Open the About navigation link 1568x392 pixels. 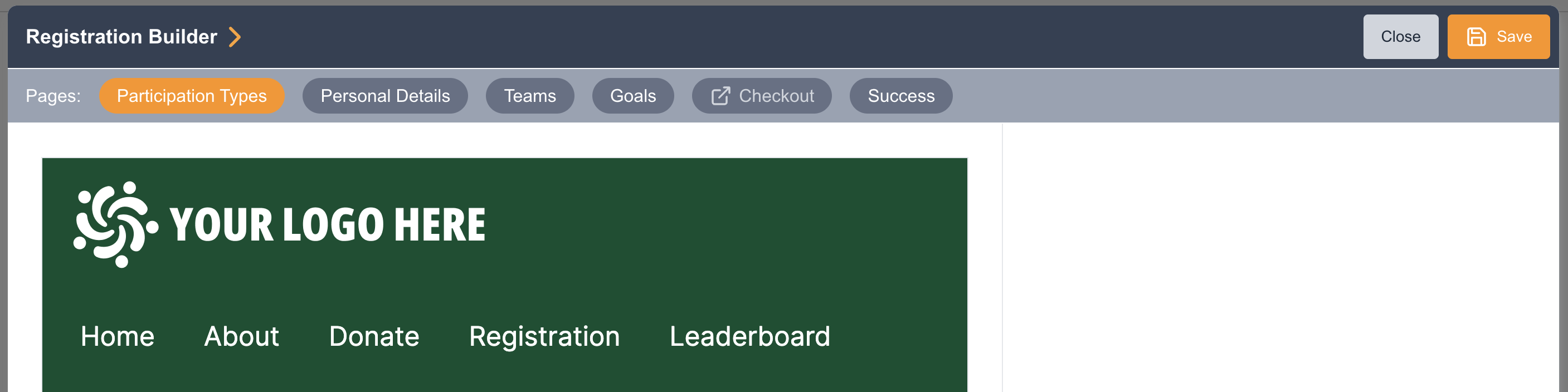tap(242, 337)
